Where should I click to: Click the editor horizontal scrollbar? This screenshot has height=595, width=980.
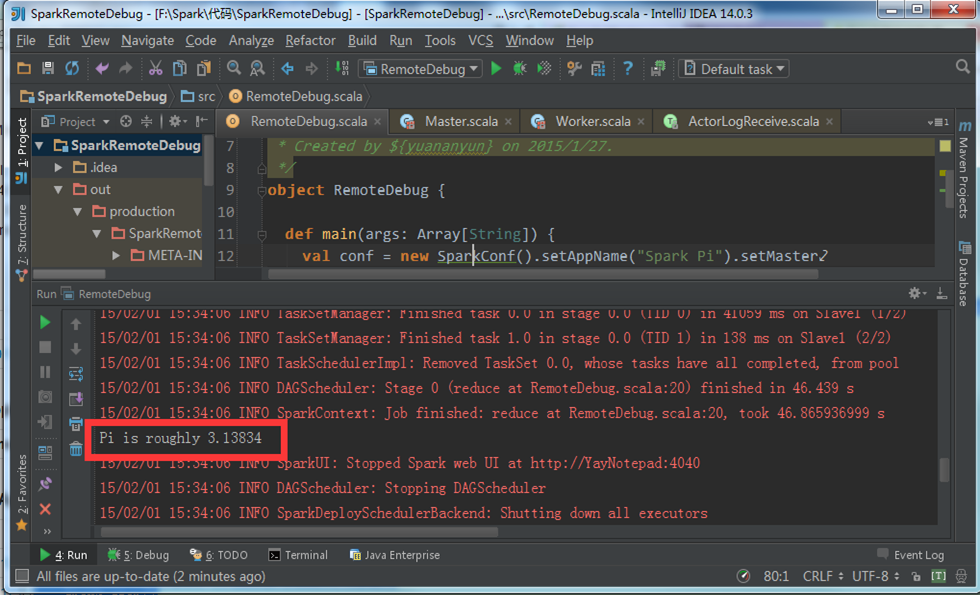[543, 274]
